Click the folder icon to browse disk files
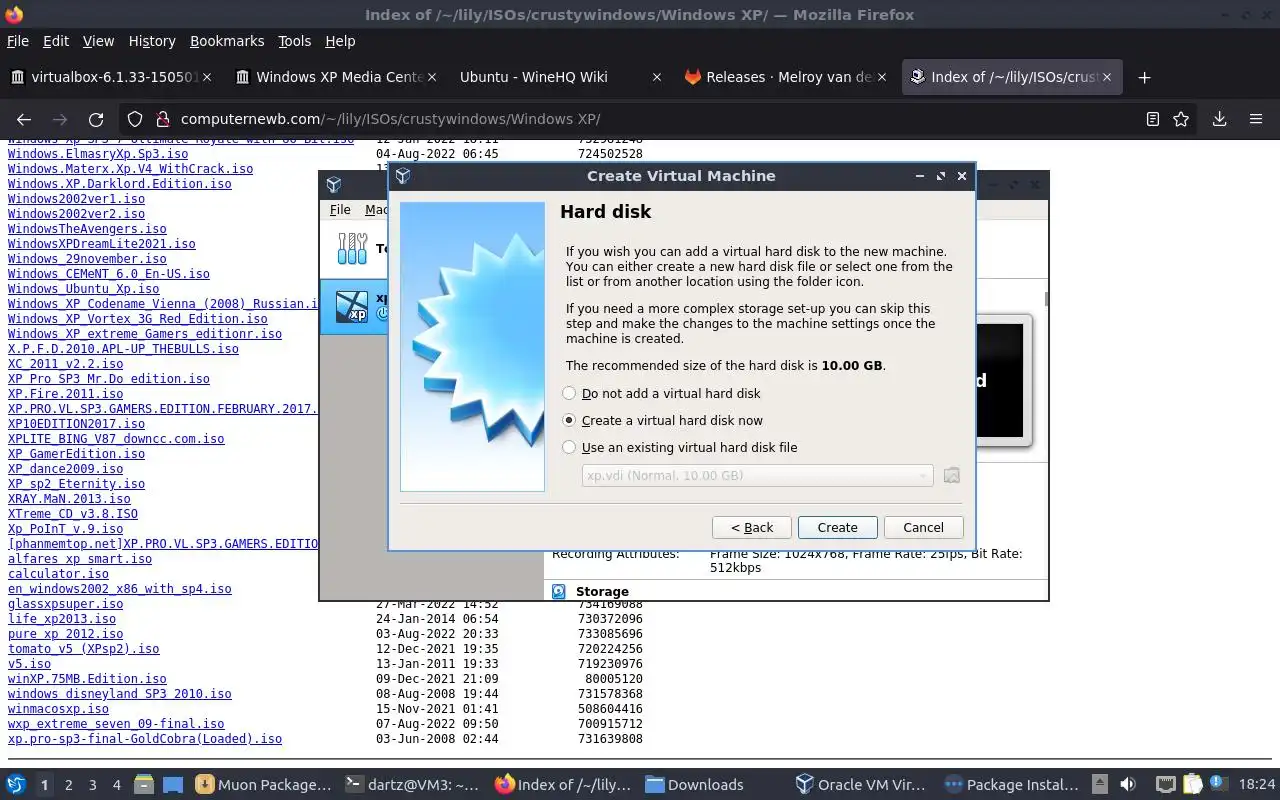The width and height of the screenshot is (1280, 800). click(951, 476)
